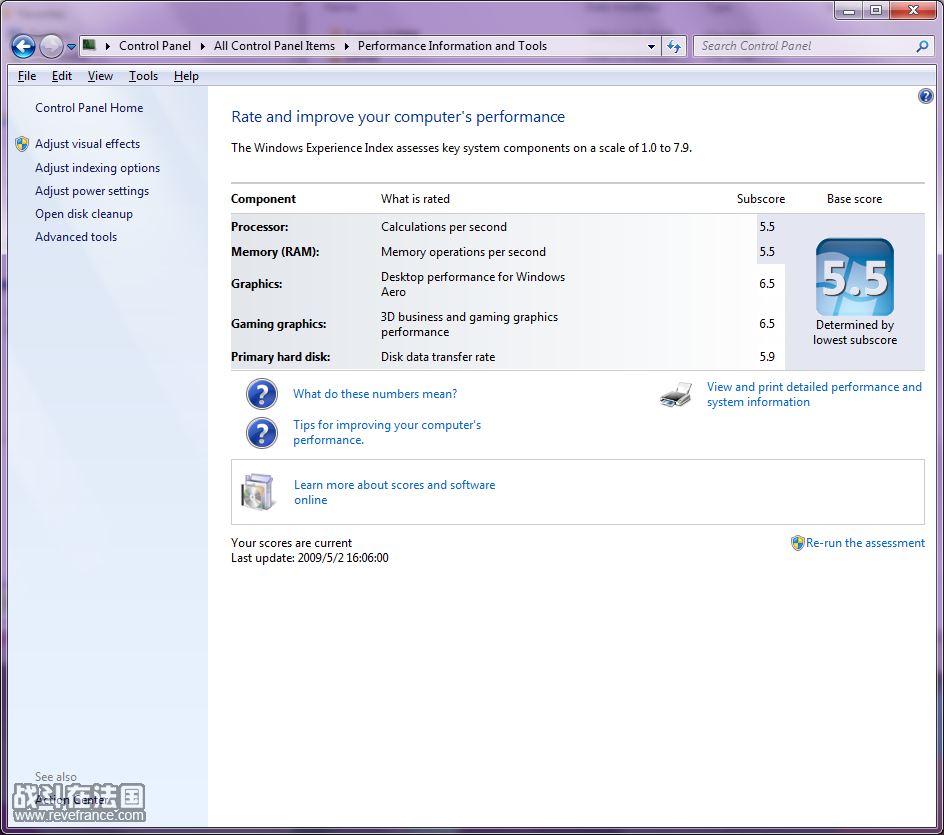Expand the arrow after Control Panel breadcrumb
Viewport: 944px width, 835px height.
[202, 46]
